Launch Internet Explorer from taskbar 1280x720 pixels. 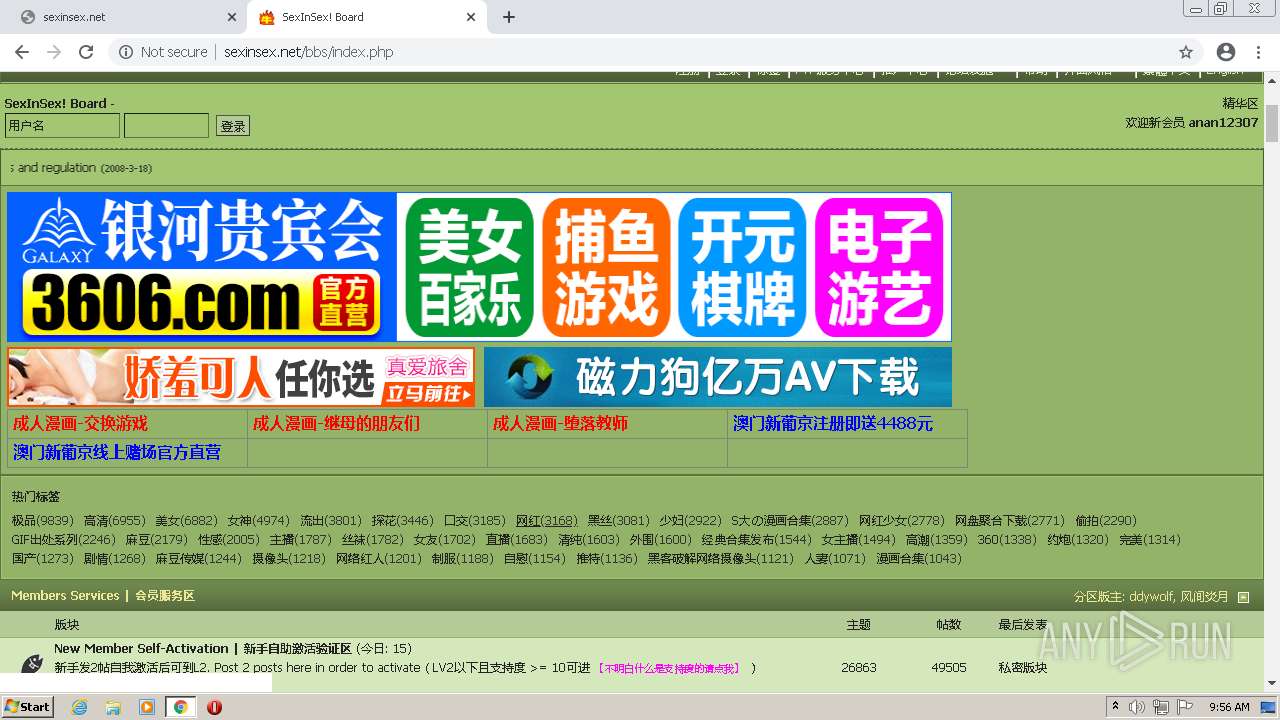(x=79, y=707)
